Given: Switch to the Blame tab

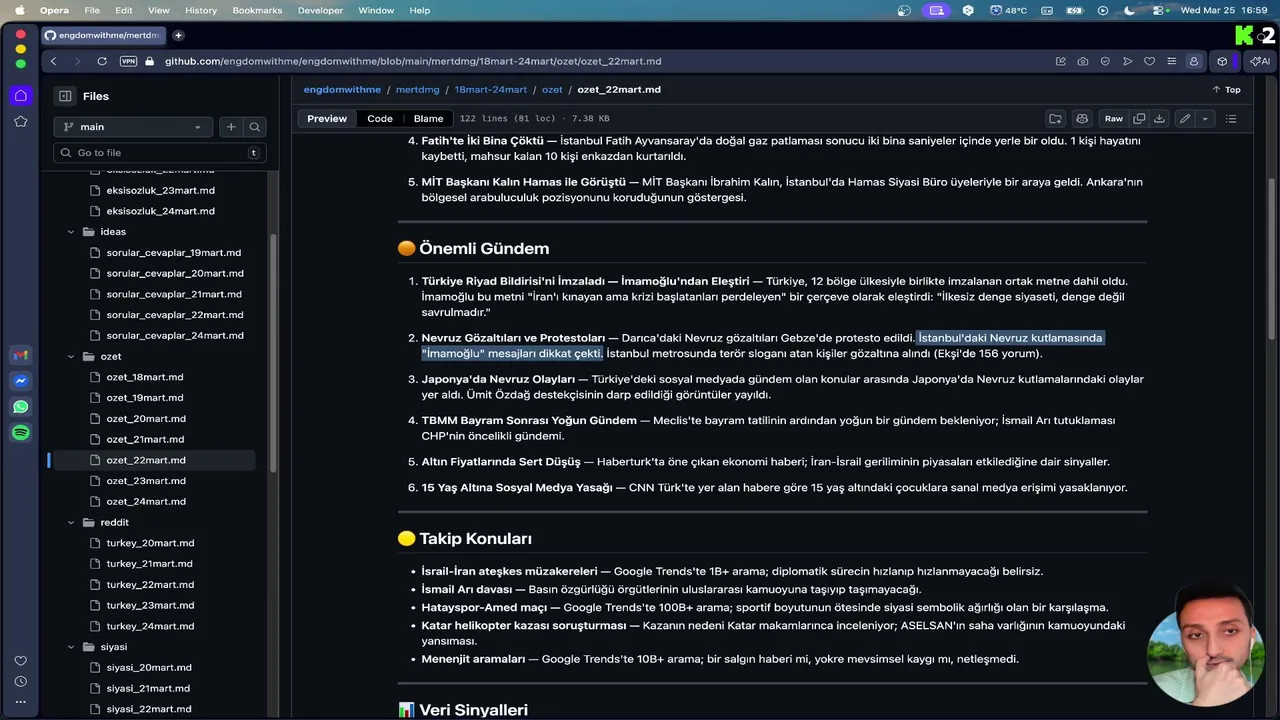Looking at the screenshot, I should [428, 118].
